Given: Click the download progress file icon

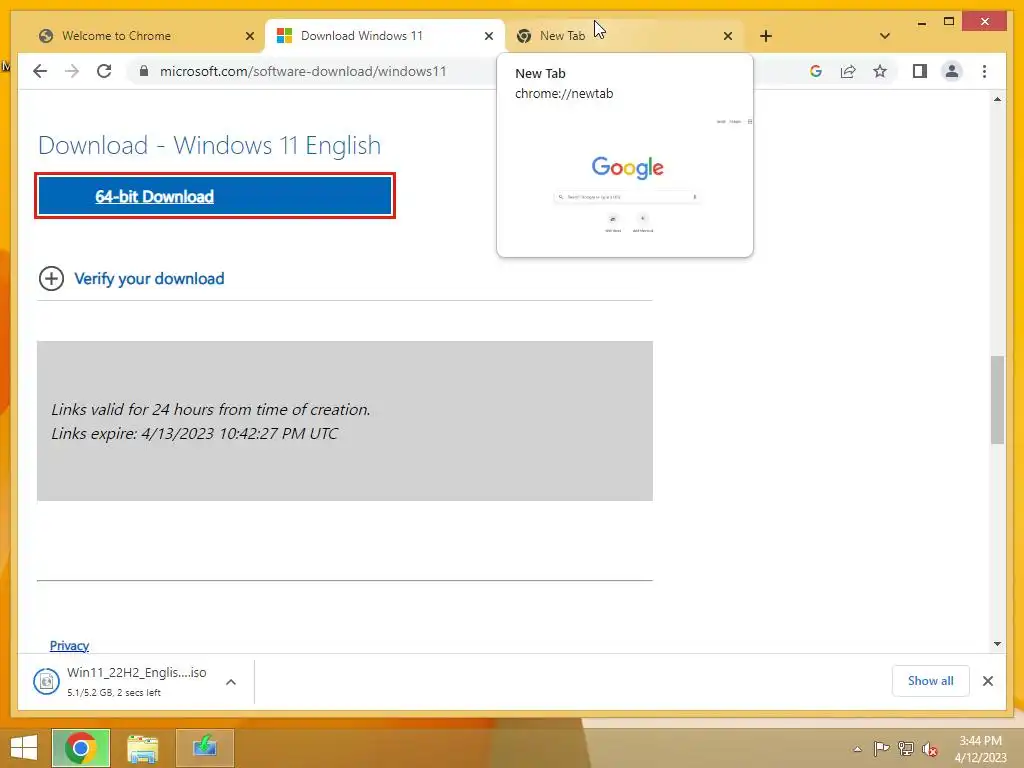Looking at the screenshot, I should pos(46,682).
